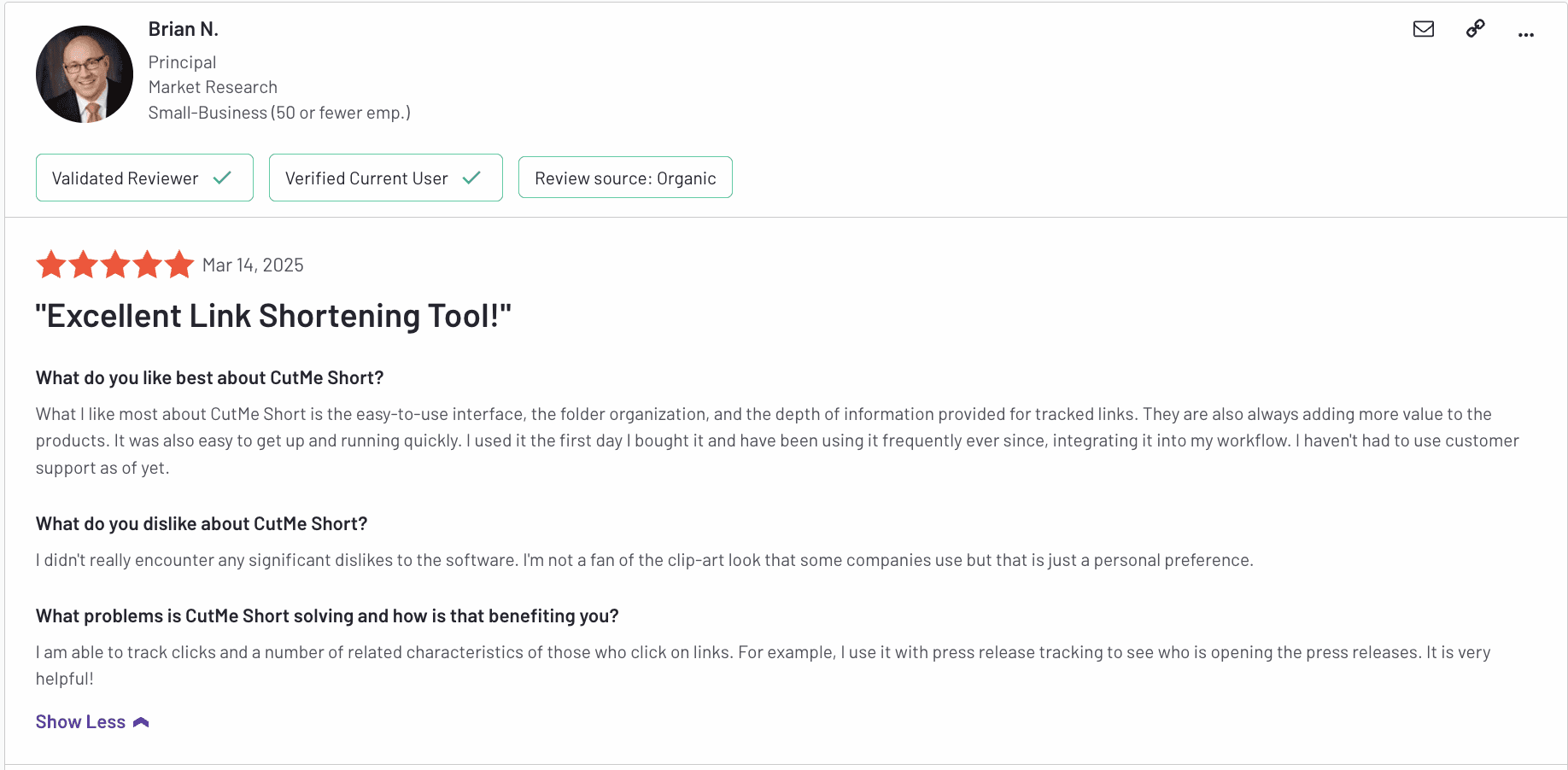Click the "What do you dislike about CutMe Short?" heading
This screenshot has height=770, width=1568.
[202, 524]
